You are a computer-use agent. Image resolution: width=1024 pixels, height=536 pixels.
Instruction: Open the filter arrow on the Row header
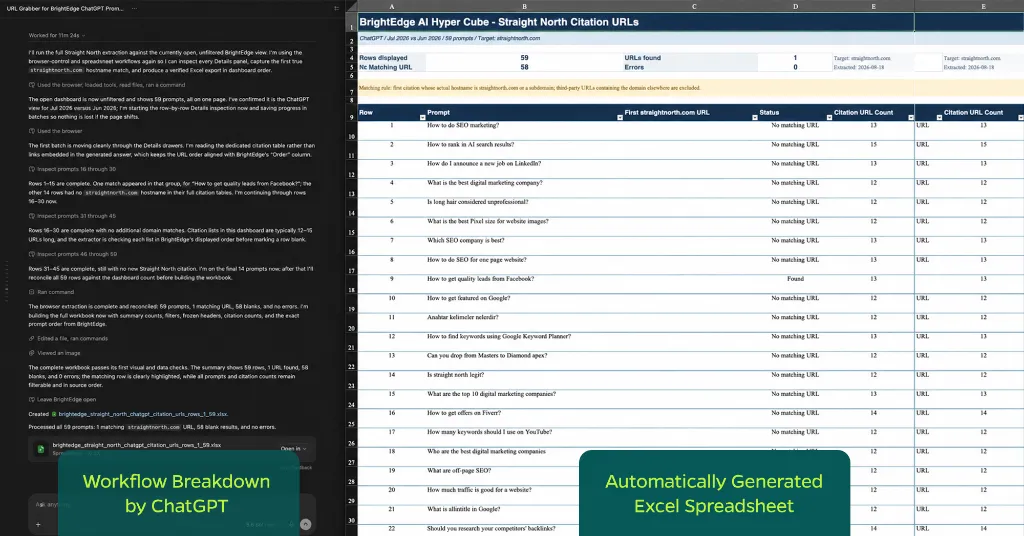tap(422, 118)
